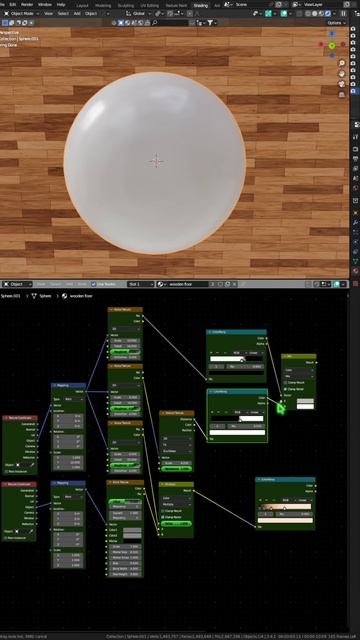Click the Mix node header
This screenshot has height=640, width=360.
298,356
